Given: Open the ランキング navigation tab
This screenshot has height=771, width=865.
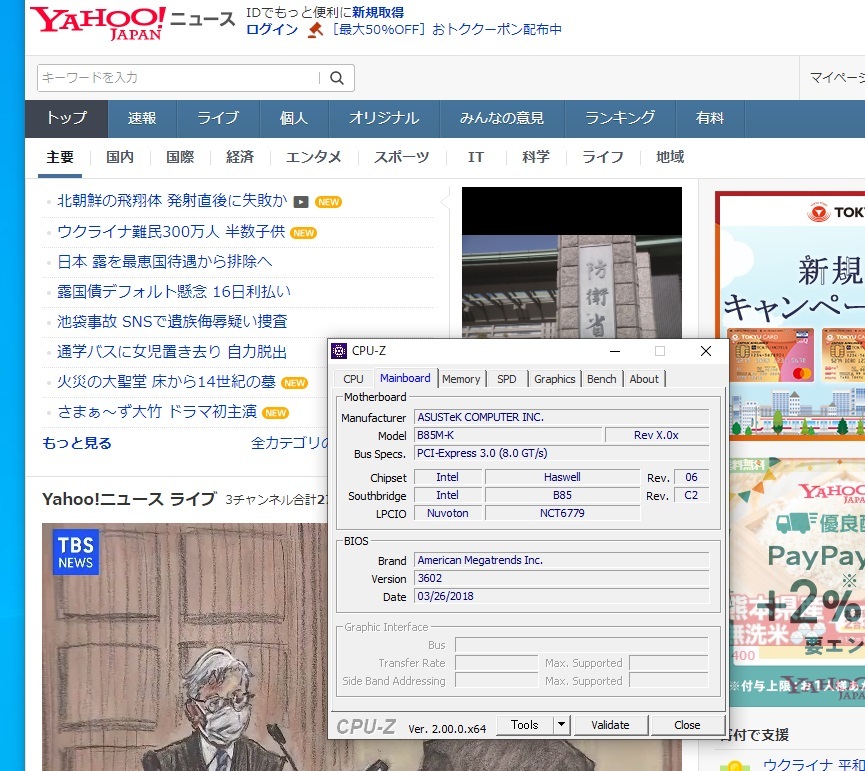Looking at the screenshot, I should [x=620, y=119].
